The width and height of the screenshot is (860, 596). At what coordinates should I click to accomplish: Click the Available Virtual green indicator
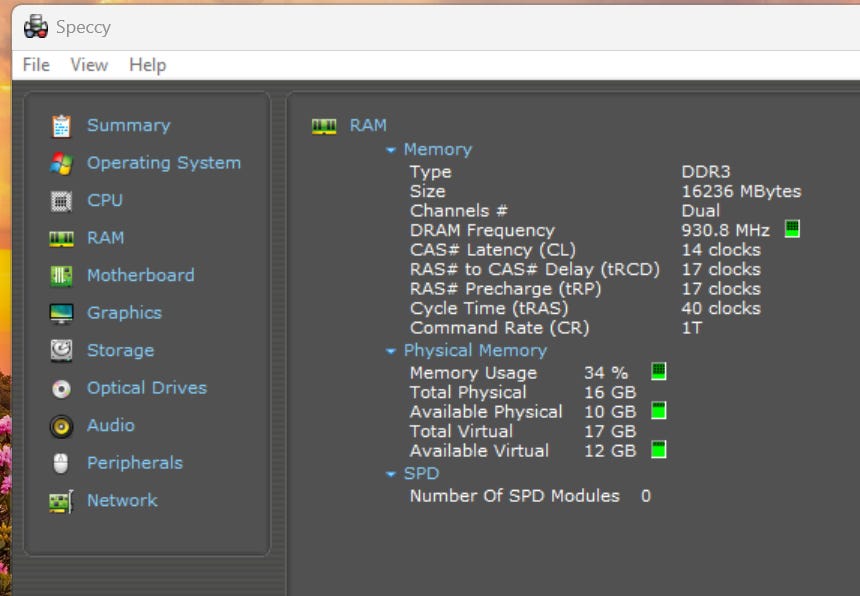coord(658,450)
